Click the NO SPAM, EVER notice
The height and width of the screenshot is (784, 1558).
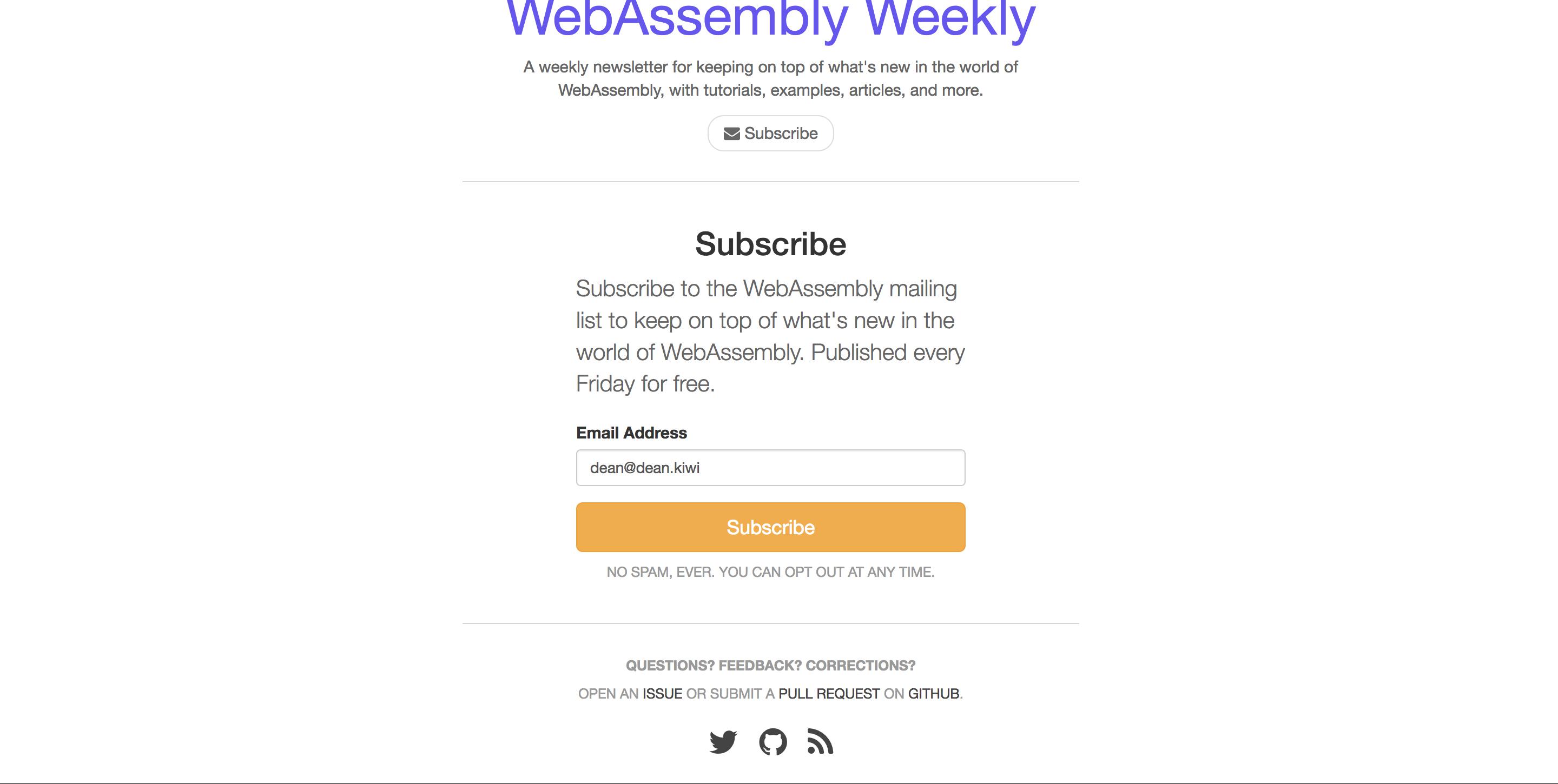[770, 572]
